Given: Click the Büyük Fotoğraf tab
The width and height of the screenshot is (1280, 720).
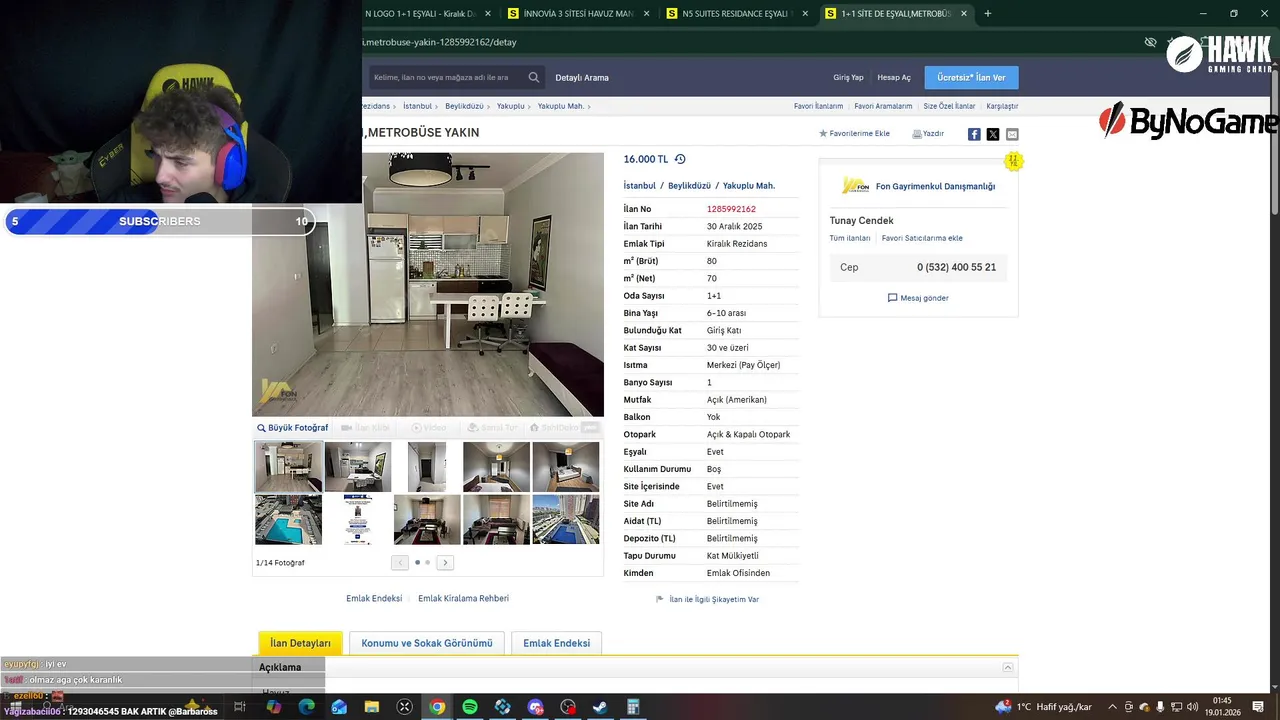Looking at the screenshot, I should [292, 428].
